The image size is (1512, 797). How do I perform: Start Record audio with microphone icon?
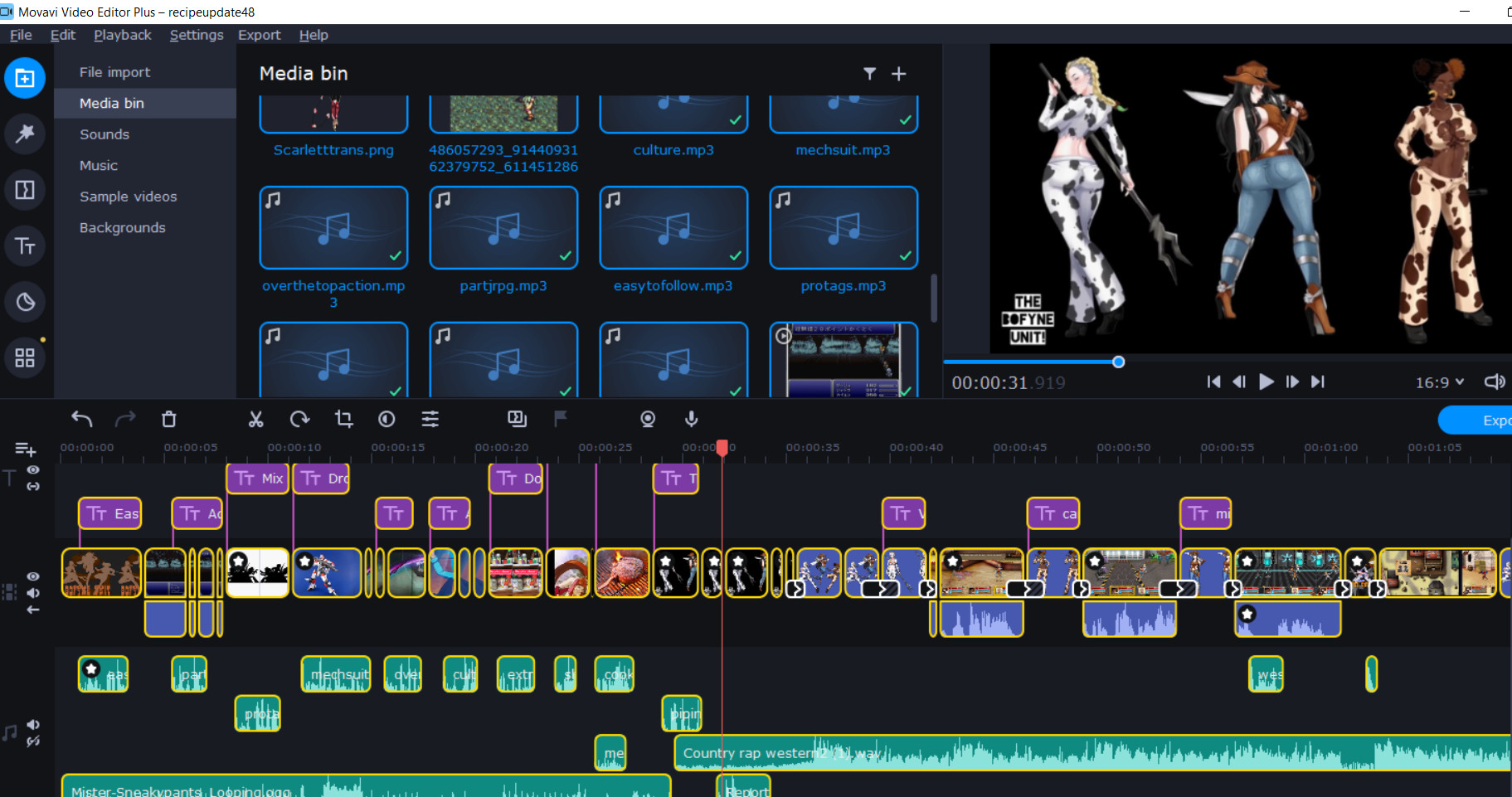691,420
